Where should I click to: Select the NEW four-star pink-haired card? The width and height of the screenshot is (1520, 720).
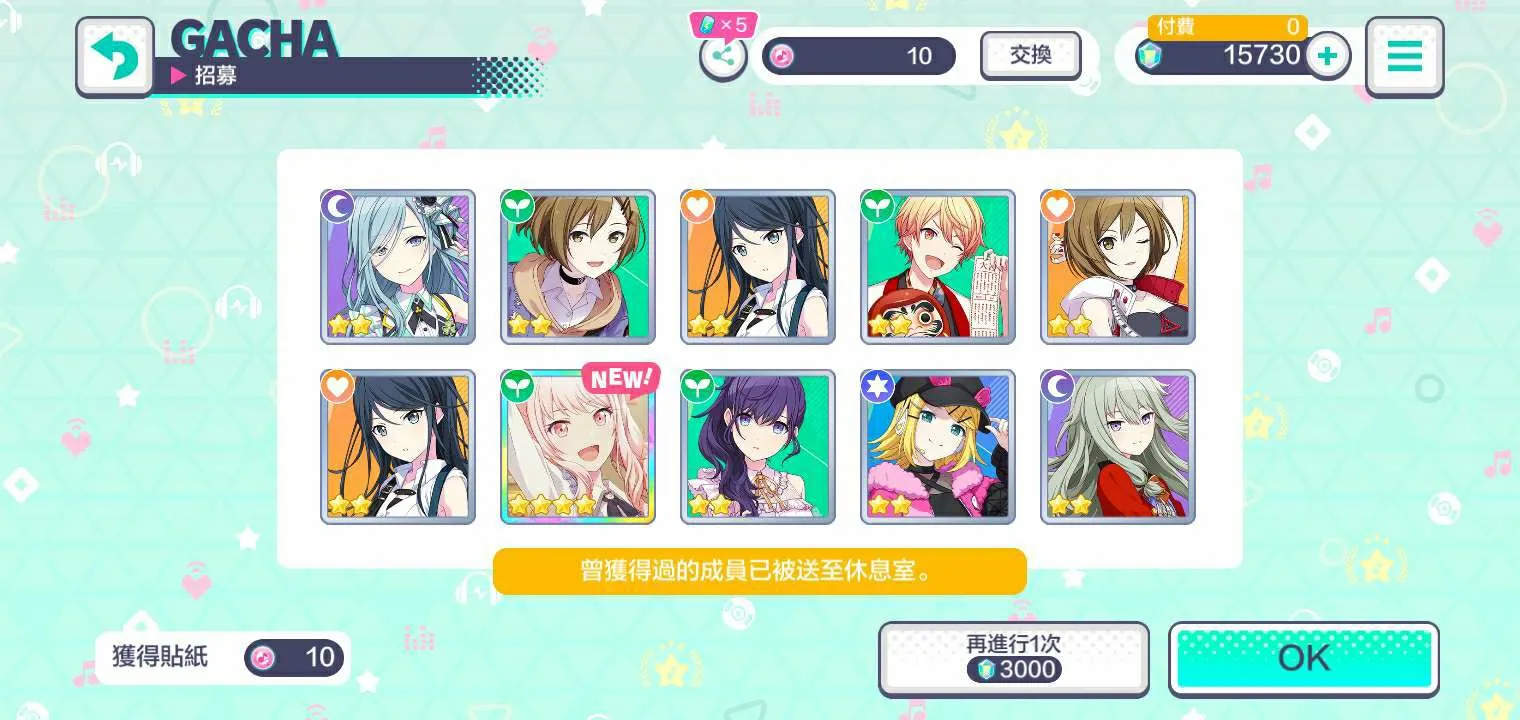(x=578, y=447)
